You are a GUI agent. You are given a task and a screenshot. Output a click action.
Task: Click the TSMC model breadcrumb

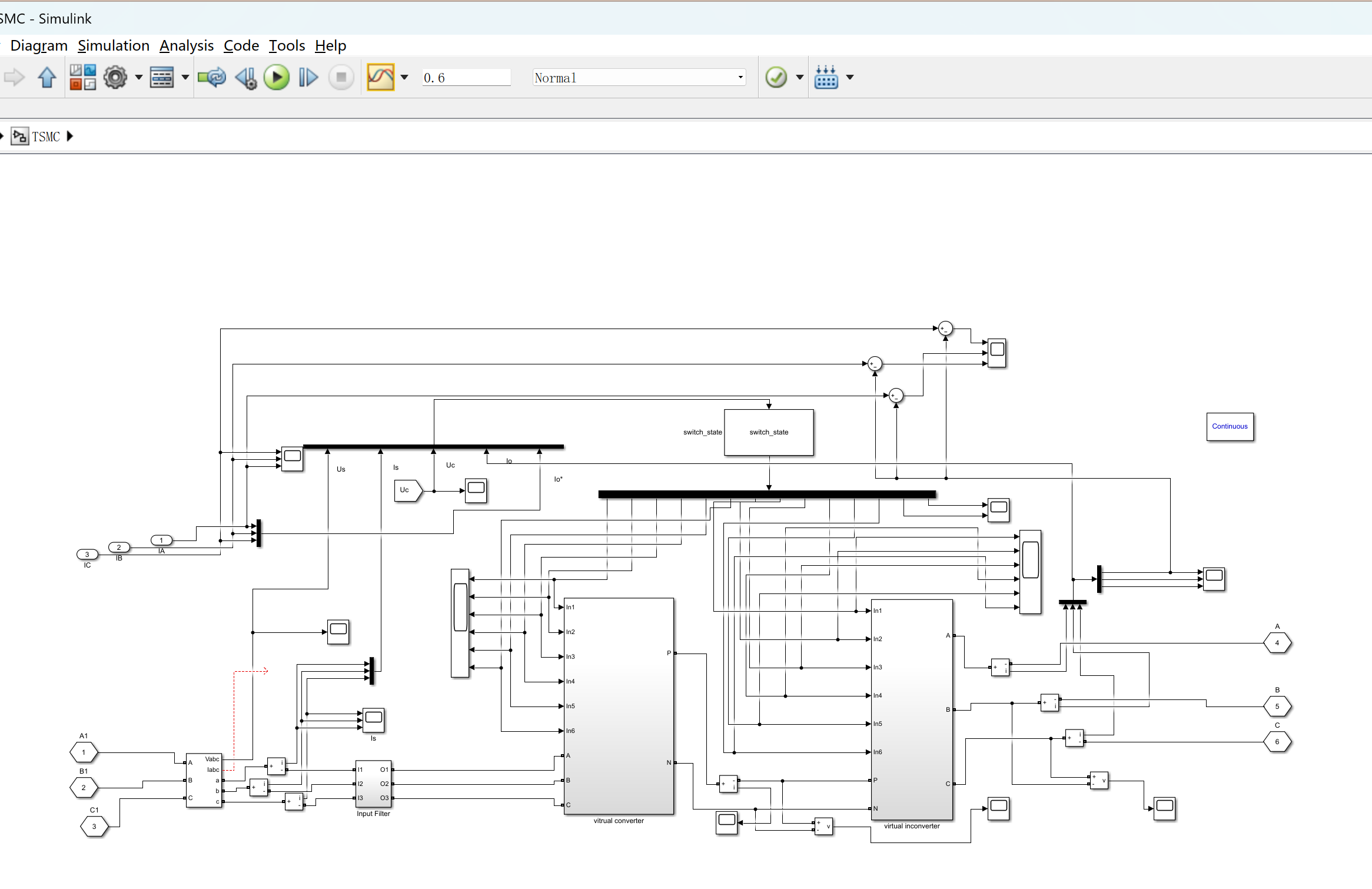tap(46, 137)
